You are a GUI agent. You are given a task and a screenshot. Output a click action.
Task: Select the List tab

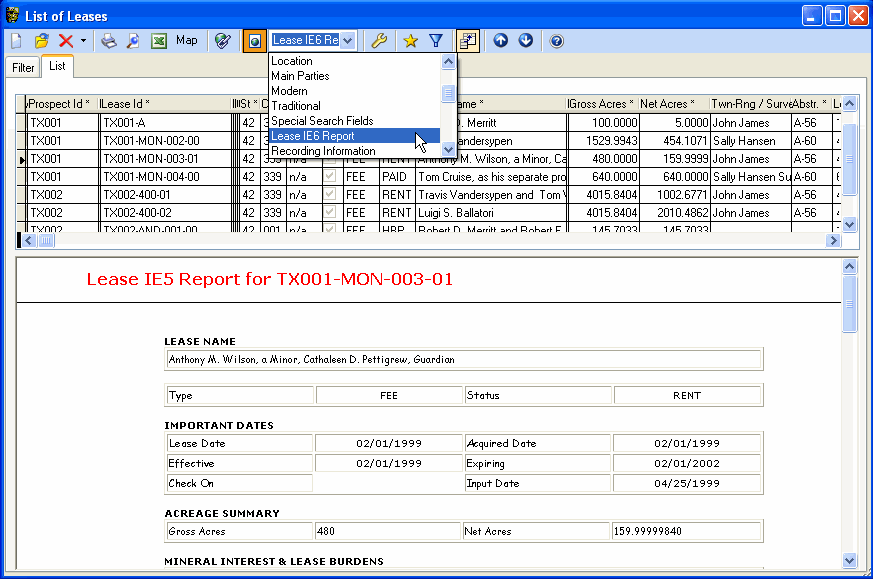click(x=56, y=66)
